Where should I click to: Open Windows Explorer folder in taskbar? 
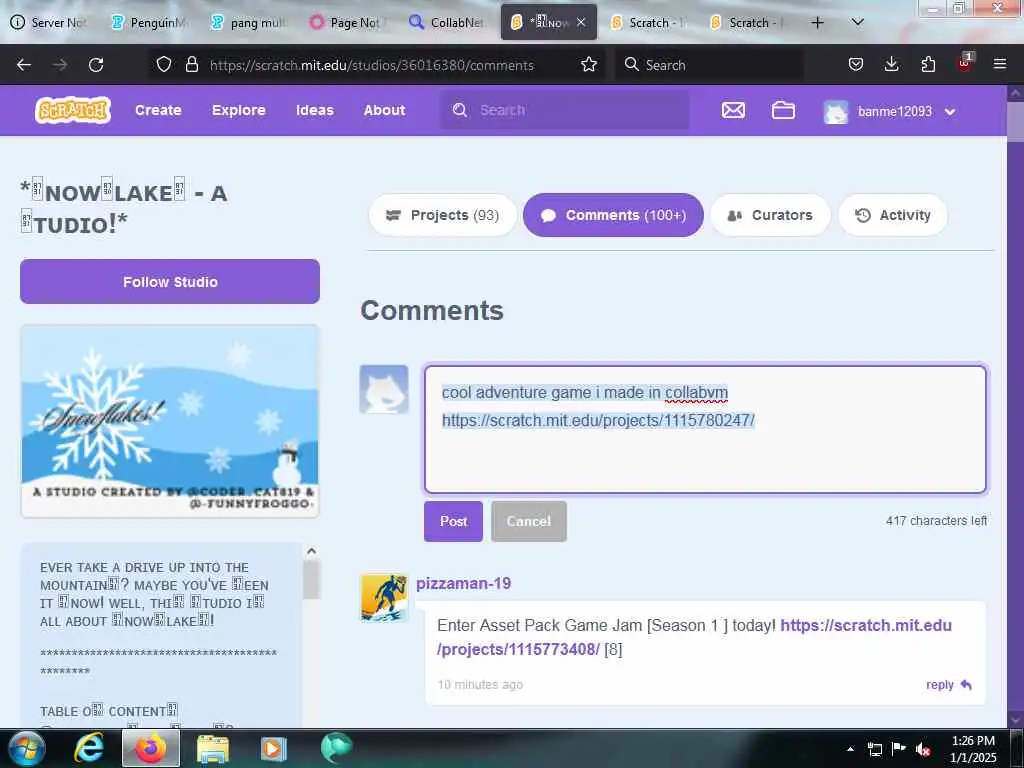coord(213,748)
